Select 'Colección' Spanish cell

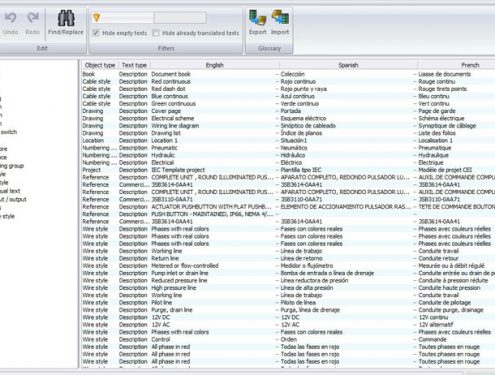293,74
